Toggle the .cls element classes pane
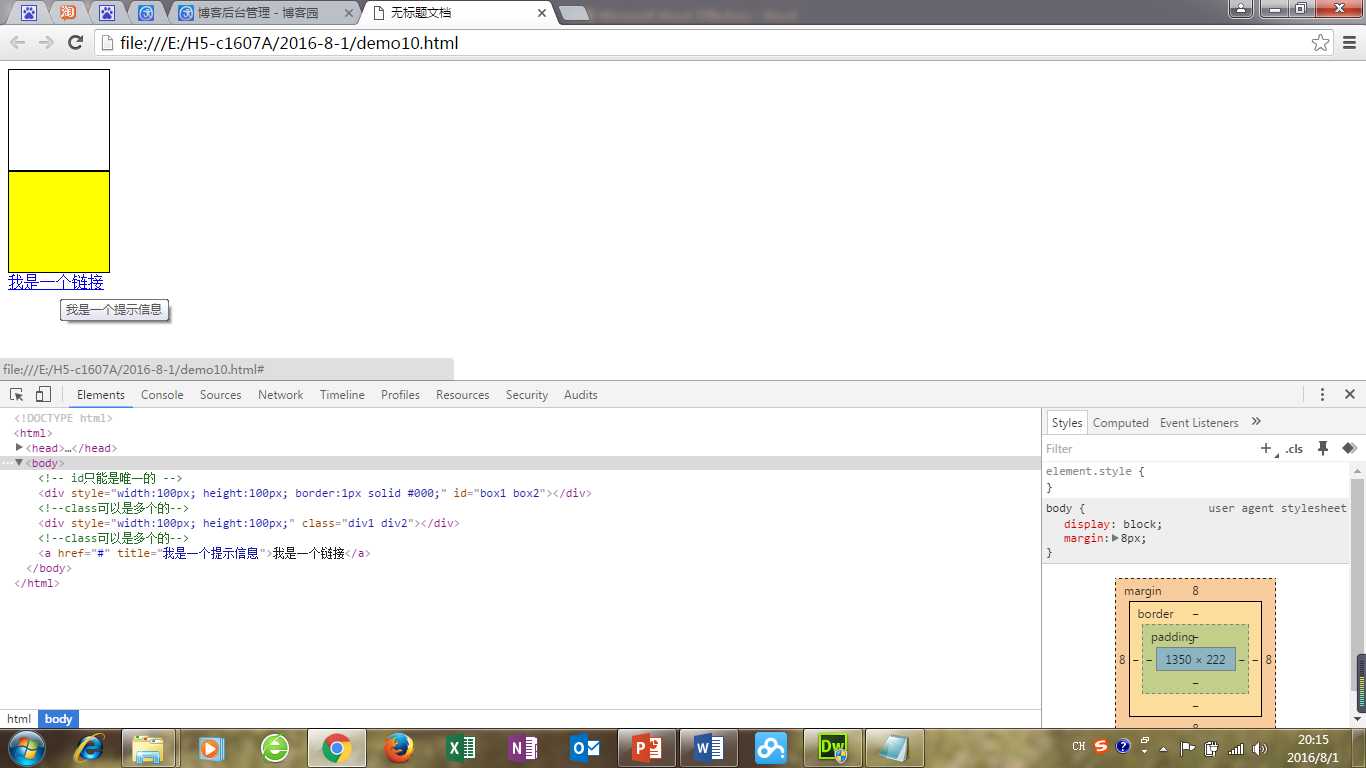This screenshot has width=1366, height=768. tap(1295, 449)
